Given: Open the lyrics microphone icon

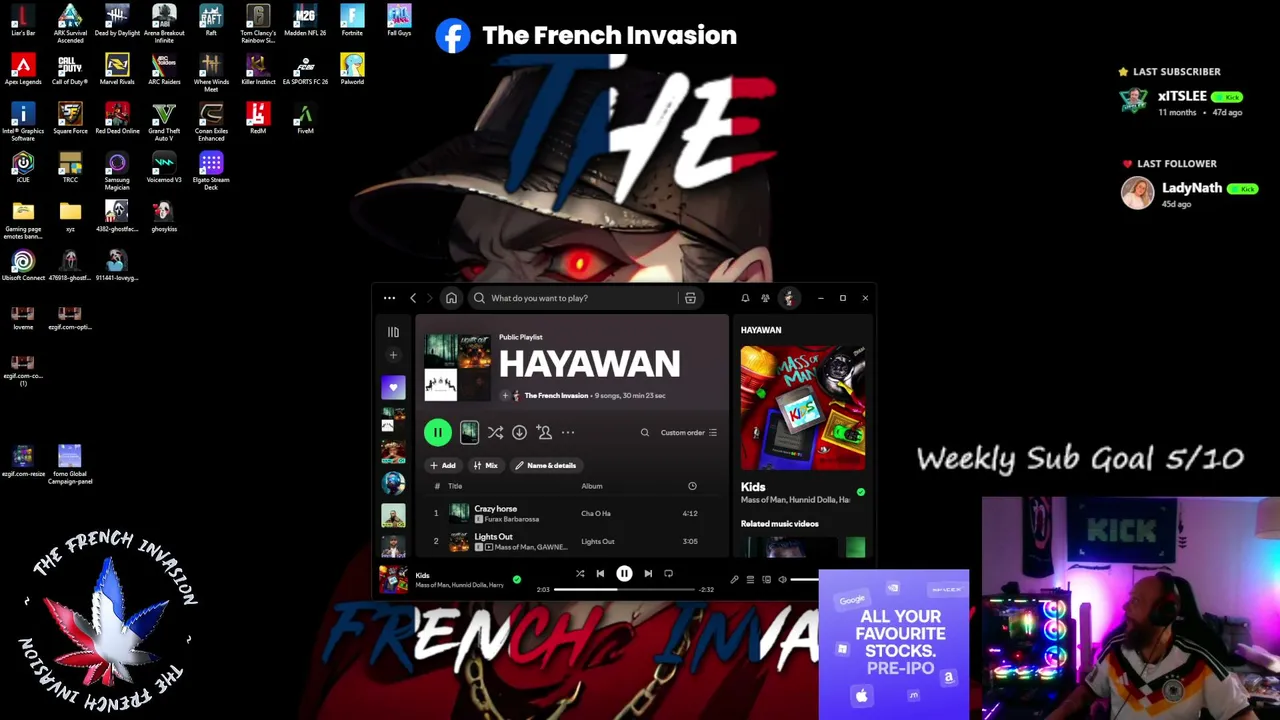Looking at the screenshot, I should [734, 580].
